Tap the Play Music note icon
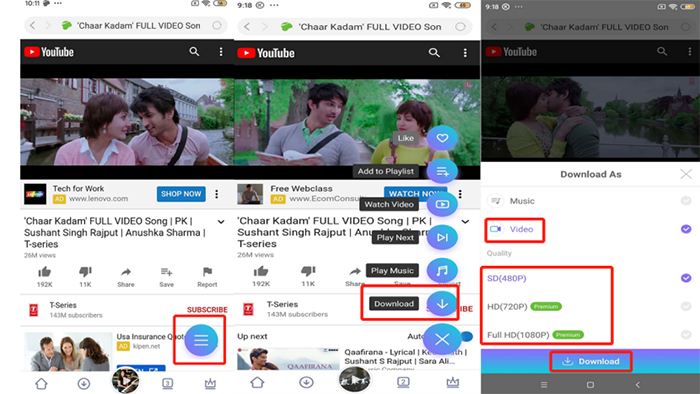Viewport: 700px width, 394px height. (x=442, y=270)
